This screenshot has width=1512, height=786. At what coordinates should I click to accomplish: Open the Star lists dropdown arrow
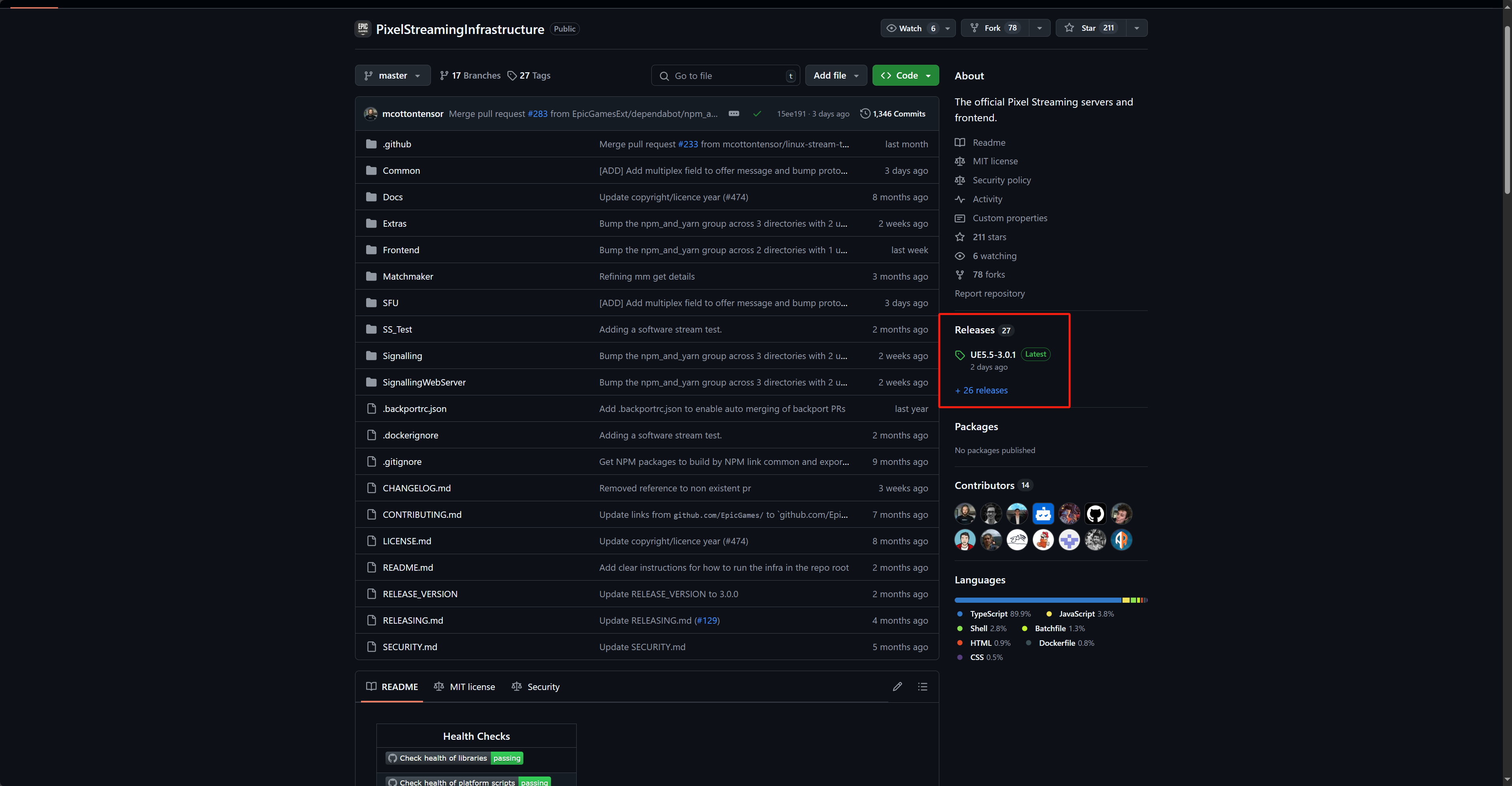pos(1136,28)
